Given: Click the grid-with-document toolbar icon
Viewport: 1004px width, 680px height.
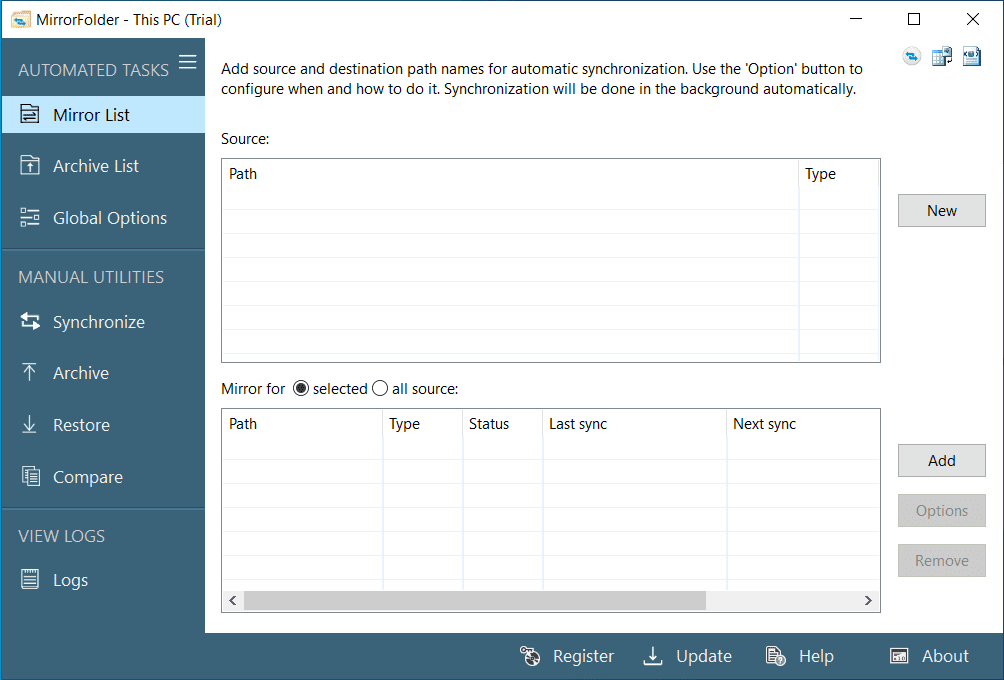Looking at the screenshot, I should [942, 57].
